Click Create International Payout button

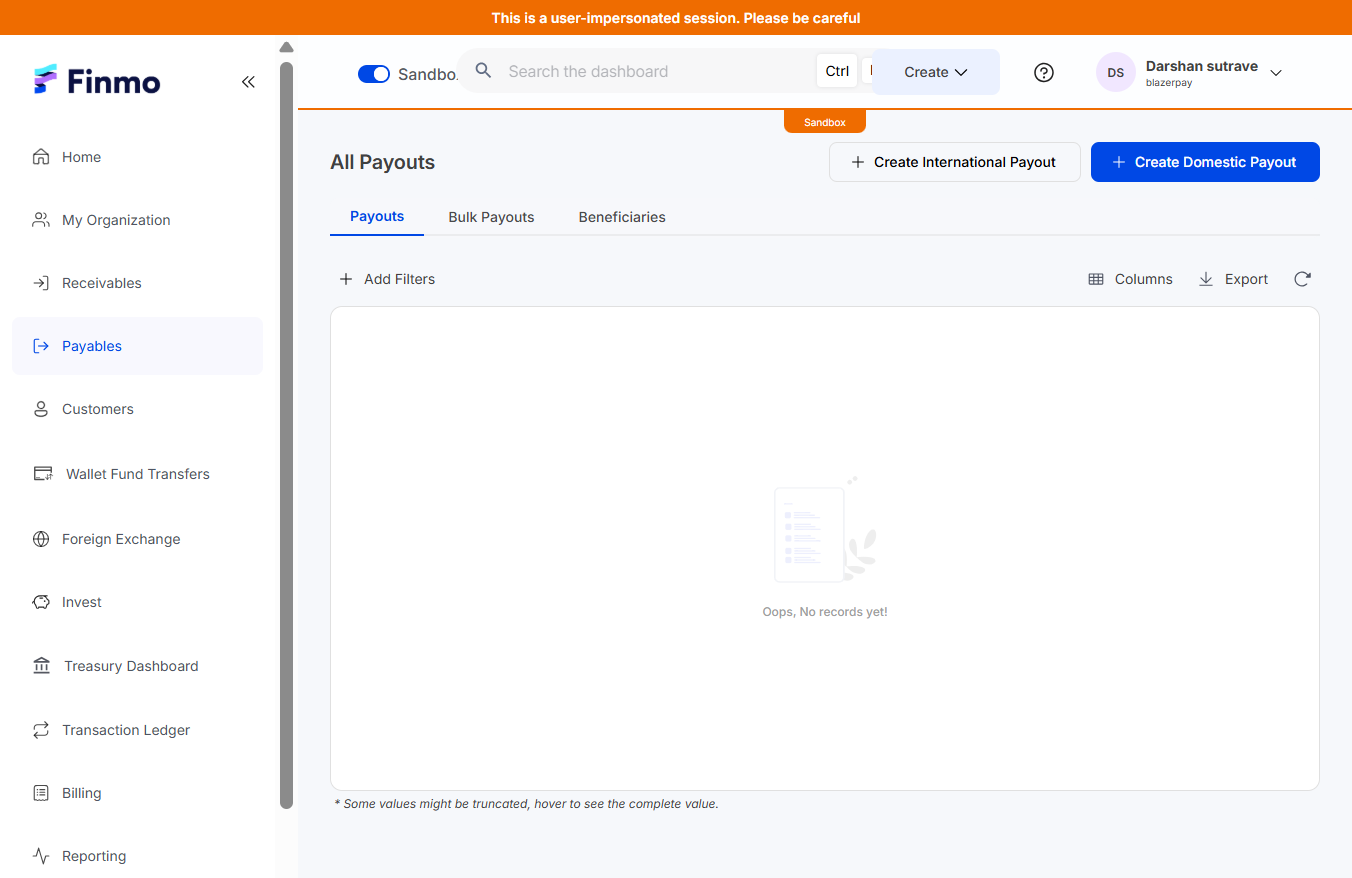click(x=955, y=162)
